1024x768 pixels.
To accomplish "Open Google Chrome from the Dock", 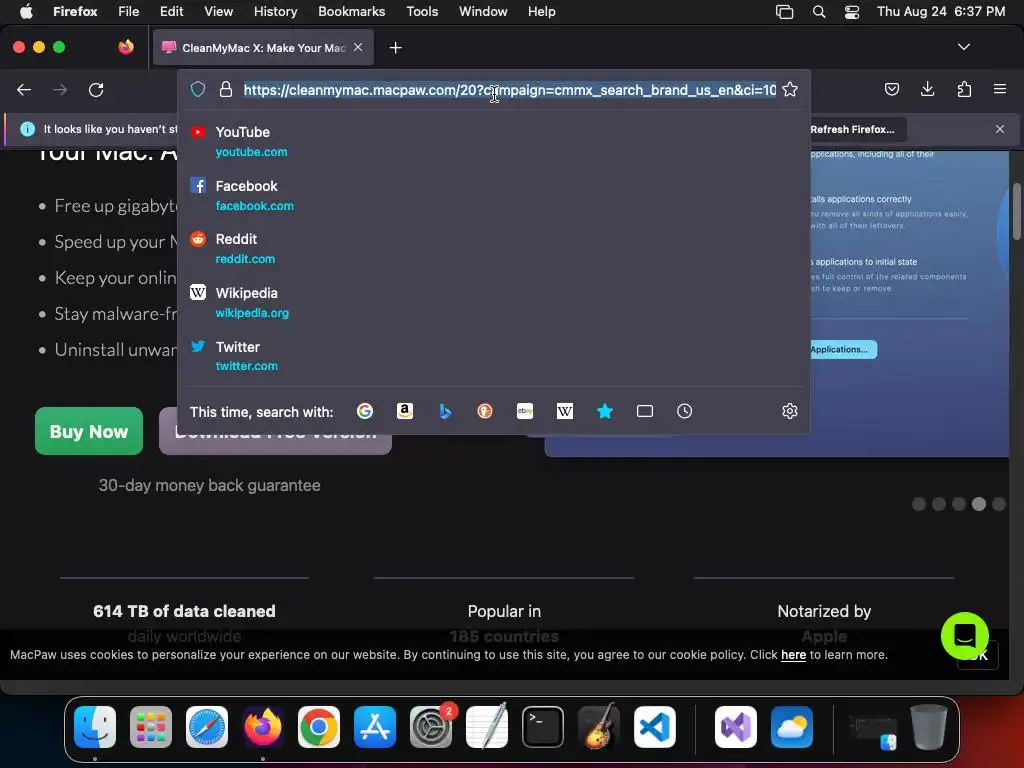I will (319, 727).
